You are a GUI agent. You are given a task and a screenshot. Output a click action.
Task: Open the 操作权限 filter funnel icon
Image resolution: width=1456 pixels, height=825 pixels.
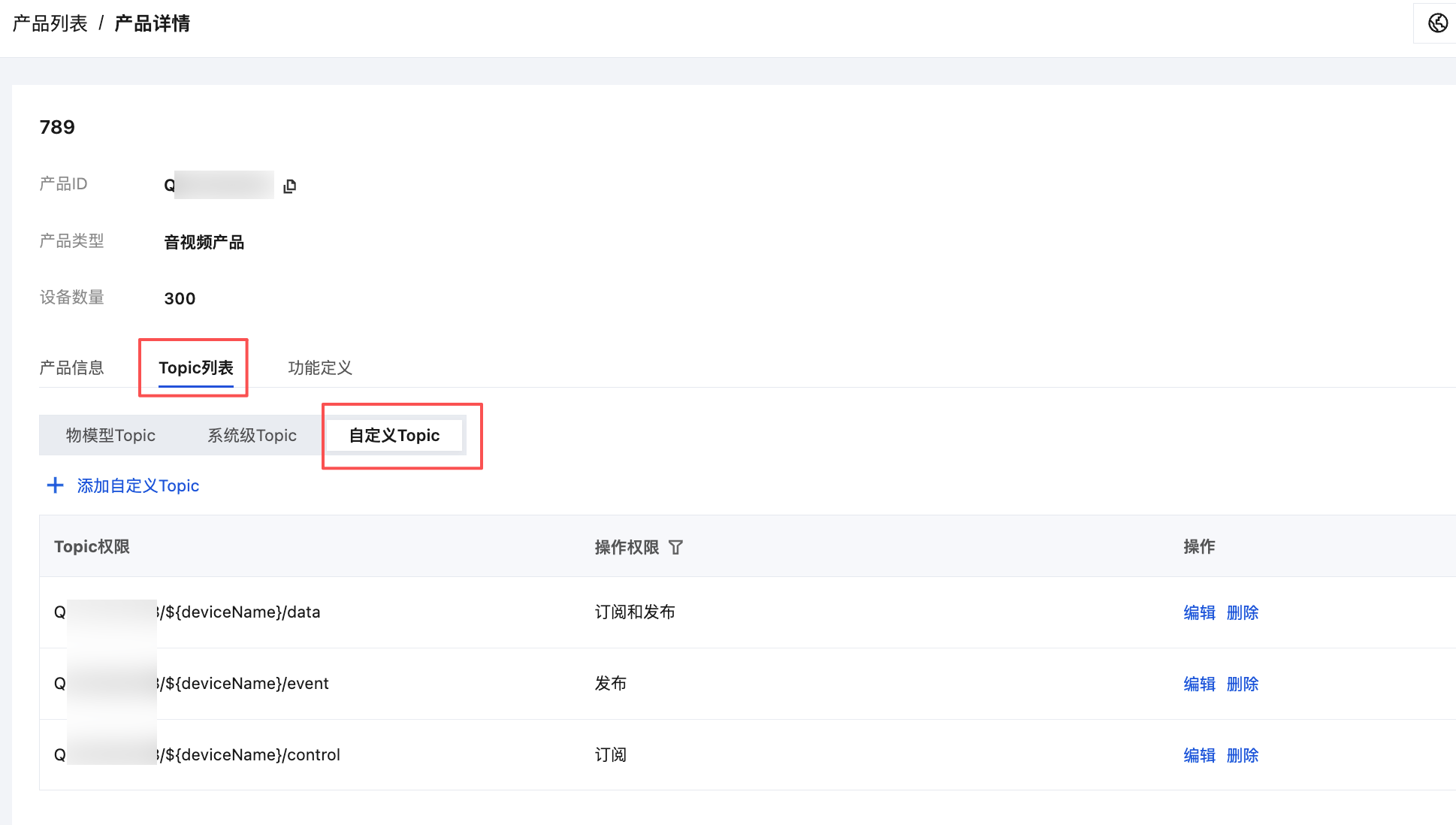coord(675,547)
